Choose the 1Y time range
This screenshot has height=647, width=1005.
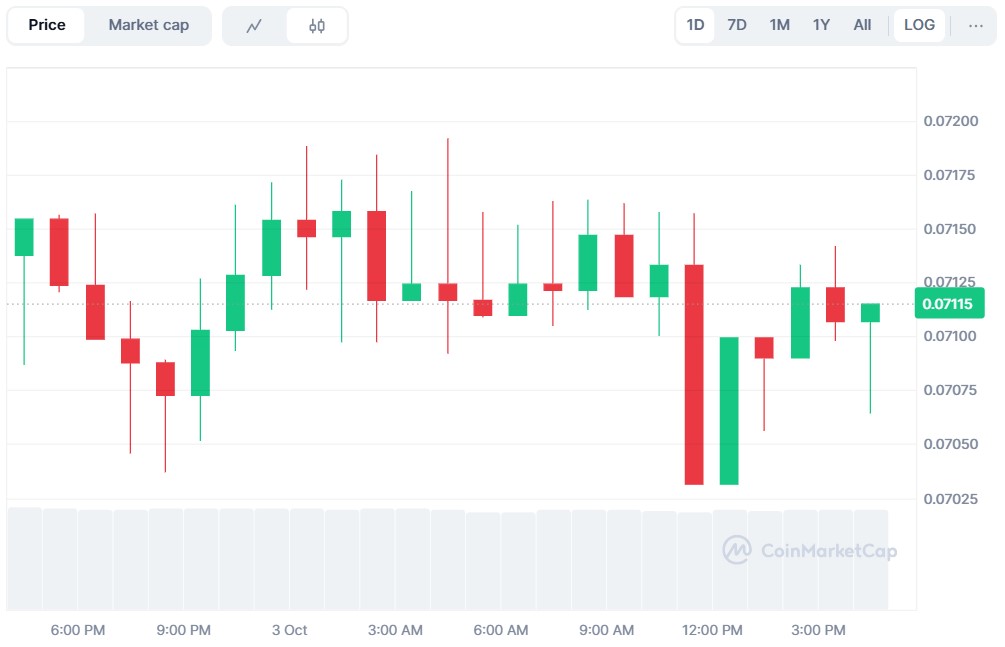click(821, 26)
